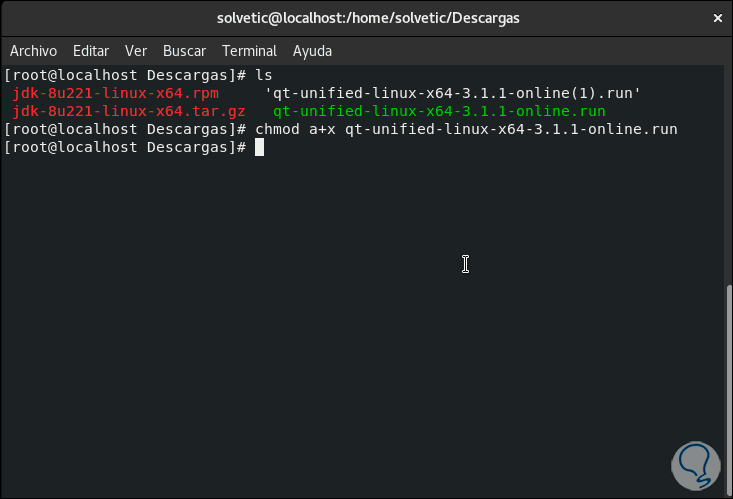Viewport: 733px width, 499px height.
Task: Open the Buscar menu
Action: point(184,51)
